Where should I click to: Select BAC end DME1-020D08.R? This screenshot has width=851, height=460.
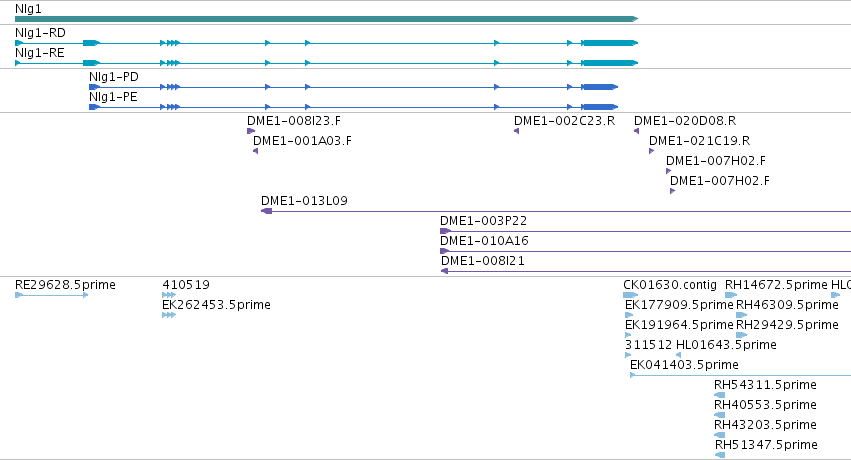pyautogui.click(x=685, y=120)
